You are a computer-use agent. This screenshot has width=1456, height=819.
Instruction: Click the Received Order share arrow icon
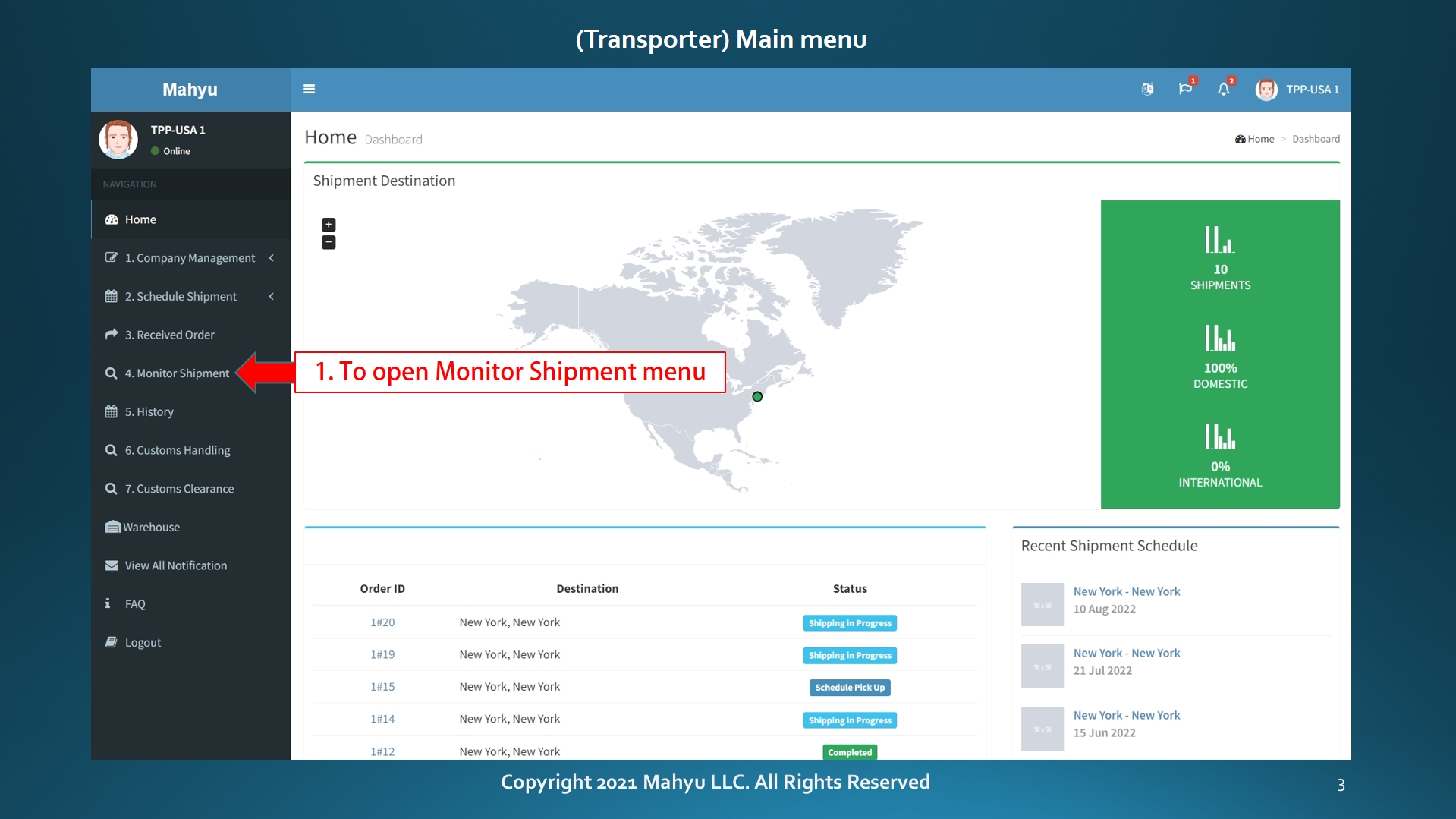(112, 334)
